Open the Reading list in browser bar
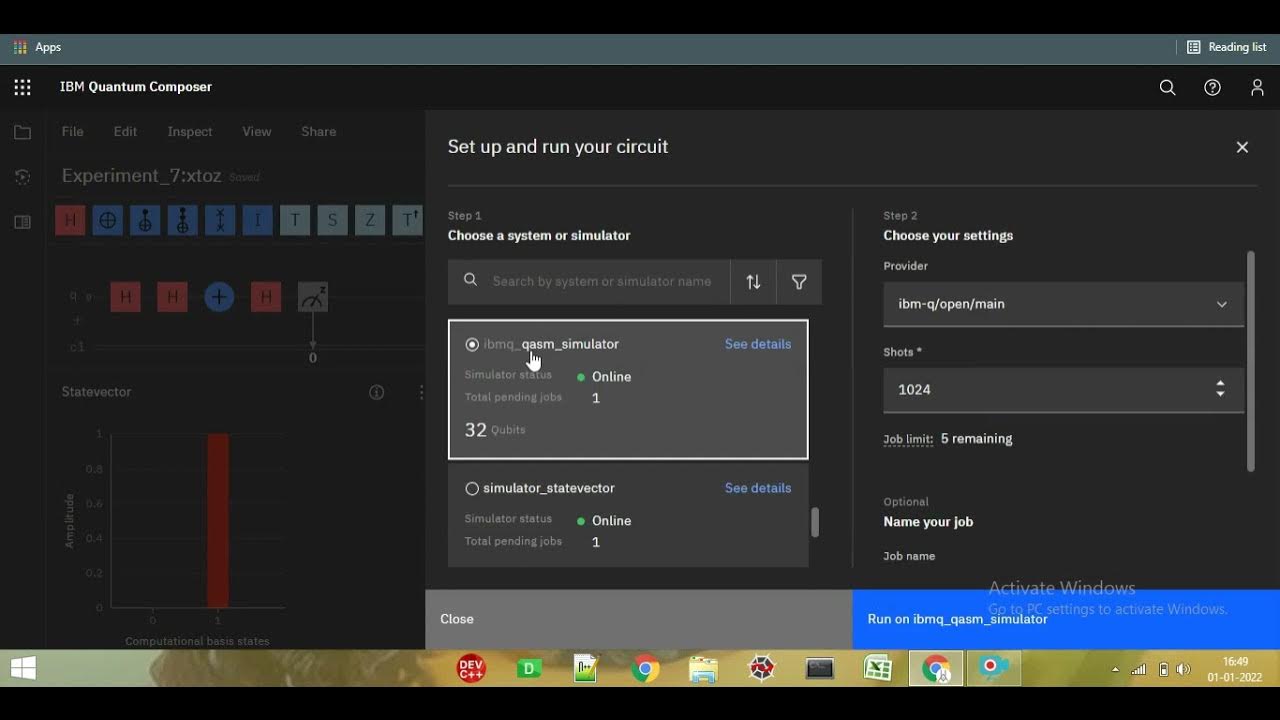This screenshot has width=1280, height=720. coord(1227,47)
